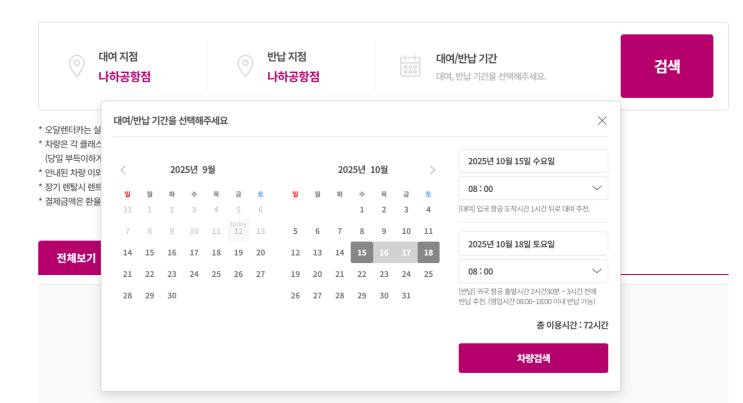Select 나하공항점 as return location
This screenshot has height=403, width=743.
pos(293,76)
